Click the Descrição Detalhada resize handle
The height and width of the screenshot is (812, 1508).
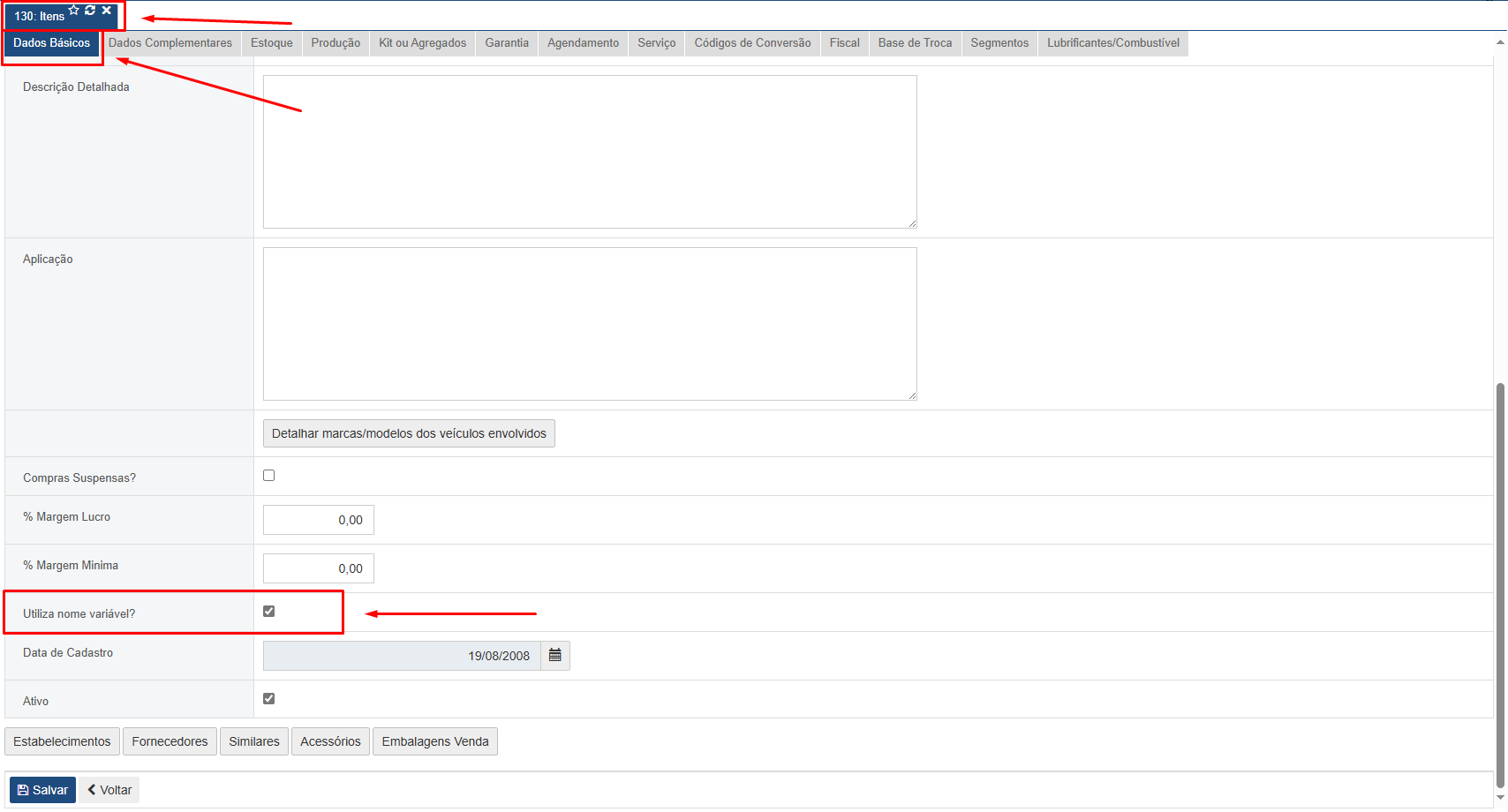coord(912,223)
